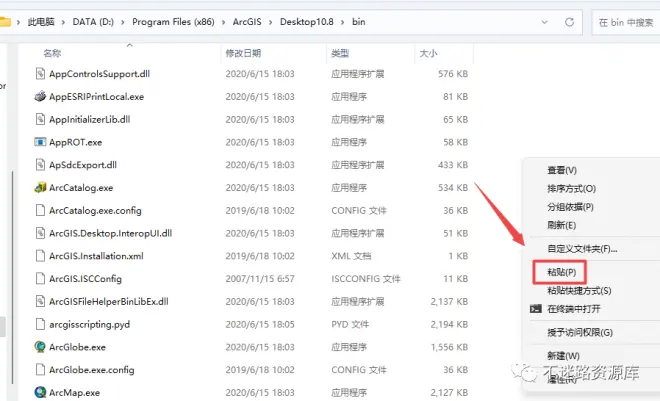Click the ArcGIS.ISCConfig file icon

pos(40,278)
